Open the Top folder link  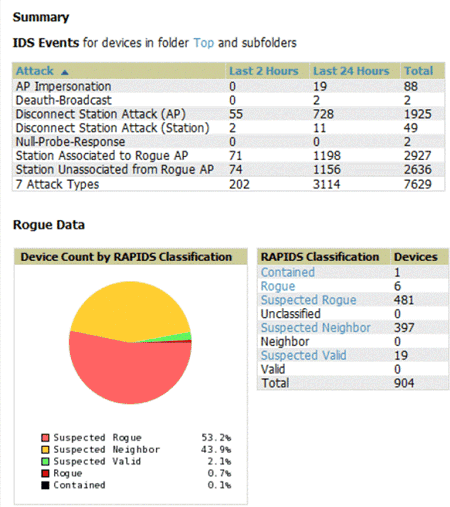coord(204,43)
